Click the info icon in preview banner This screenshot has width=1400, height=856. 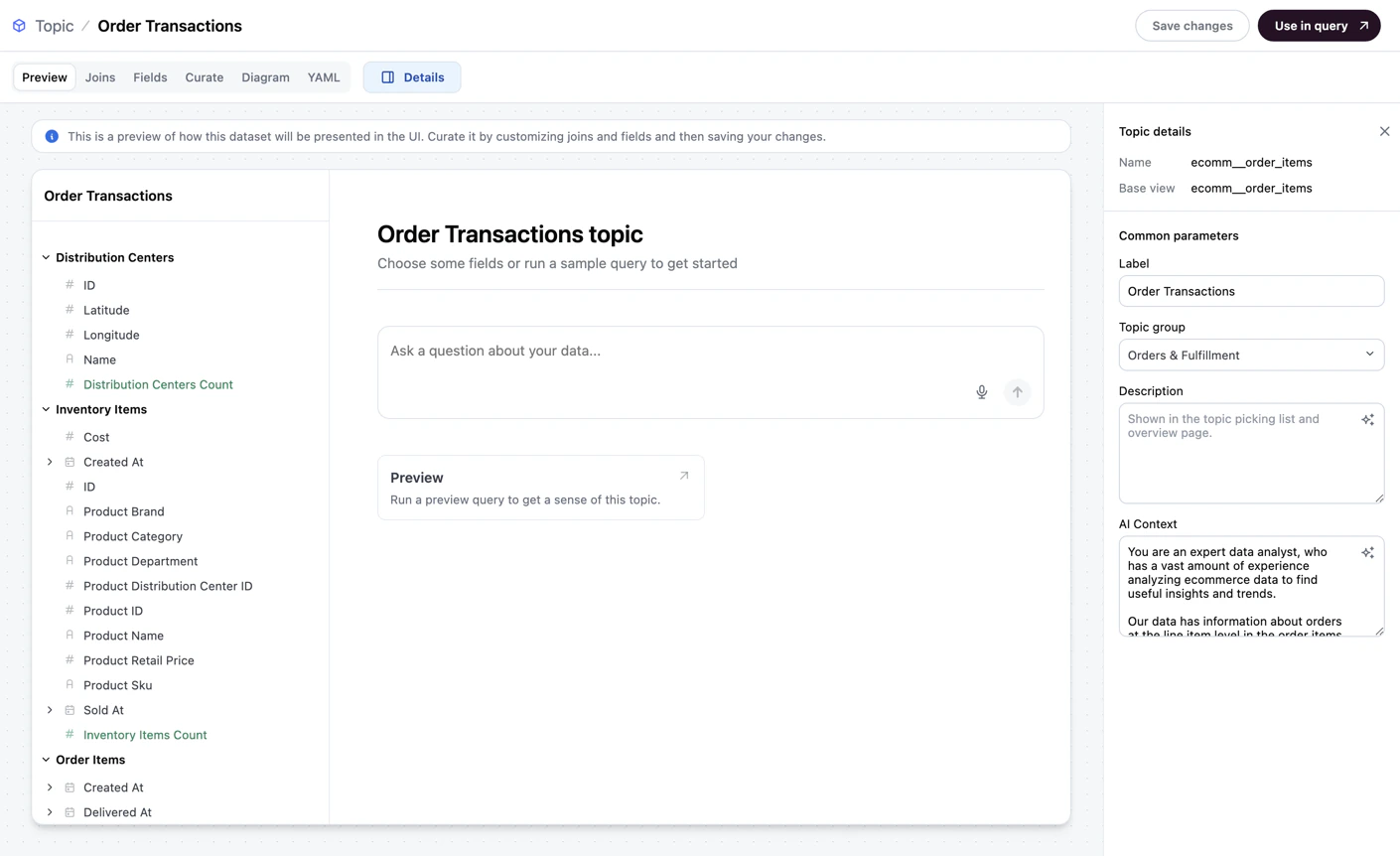pyautogui.click(x=52, y=136)
